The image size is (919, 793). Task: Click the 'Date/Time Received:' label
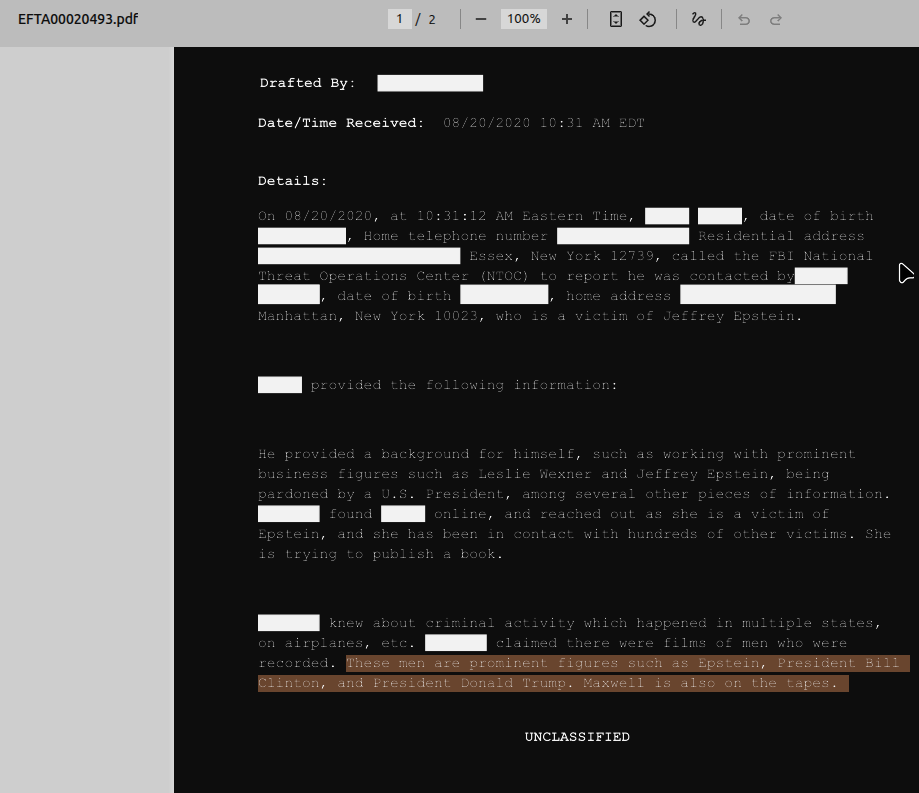[341, 123]
